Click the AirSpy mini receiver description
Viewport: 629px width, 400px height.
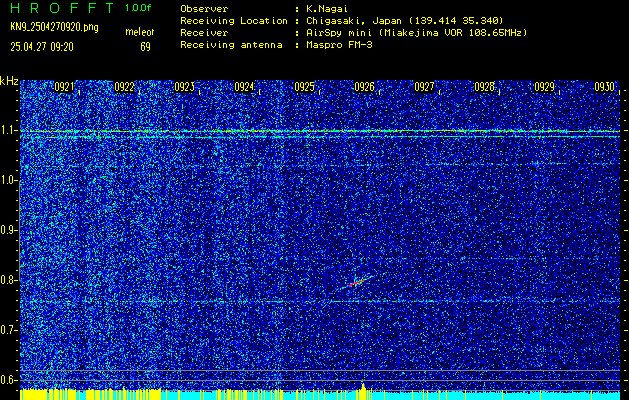click(x=416, y=33)
